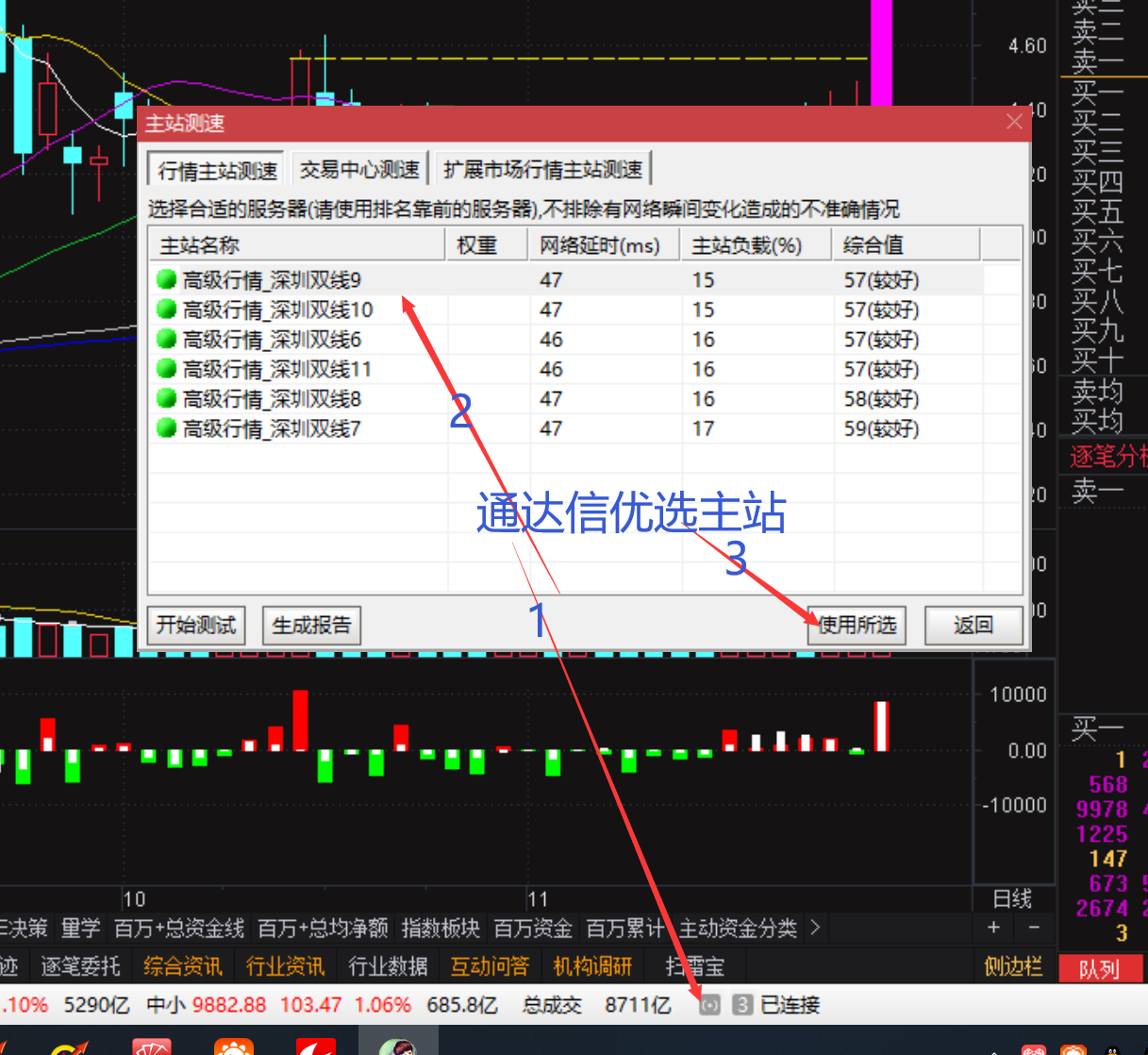The width and height of the screenshot is (1148, 1055).
Task: Click the 开始测试 button
Action: (196, 625)
